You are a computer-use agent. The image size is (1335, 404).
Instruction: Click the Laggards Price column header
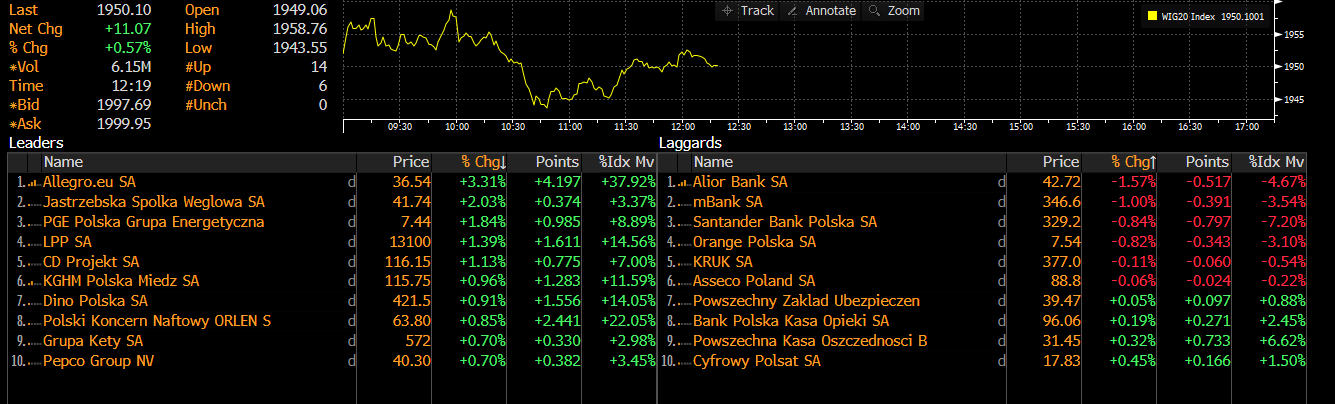(x=1060, y=162)
